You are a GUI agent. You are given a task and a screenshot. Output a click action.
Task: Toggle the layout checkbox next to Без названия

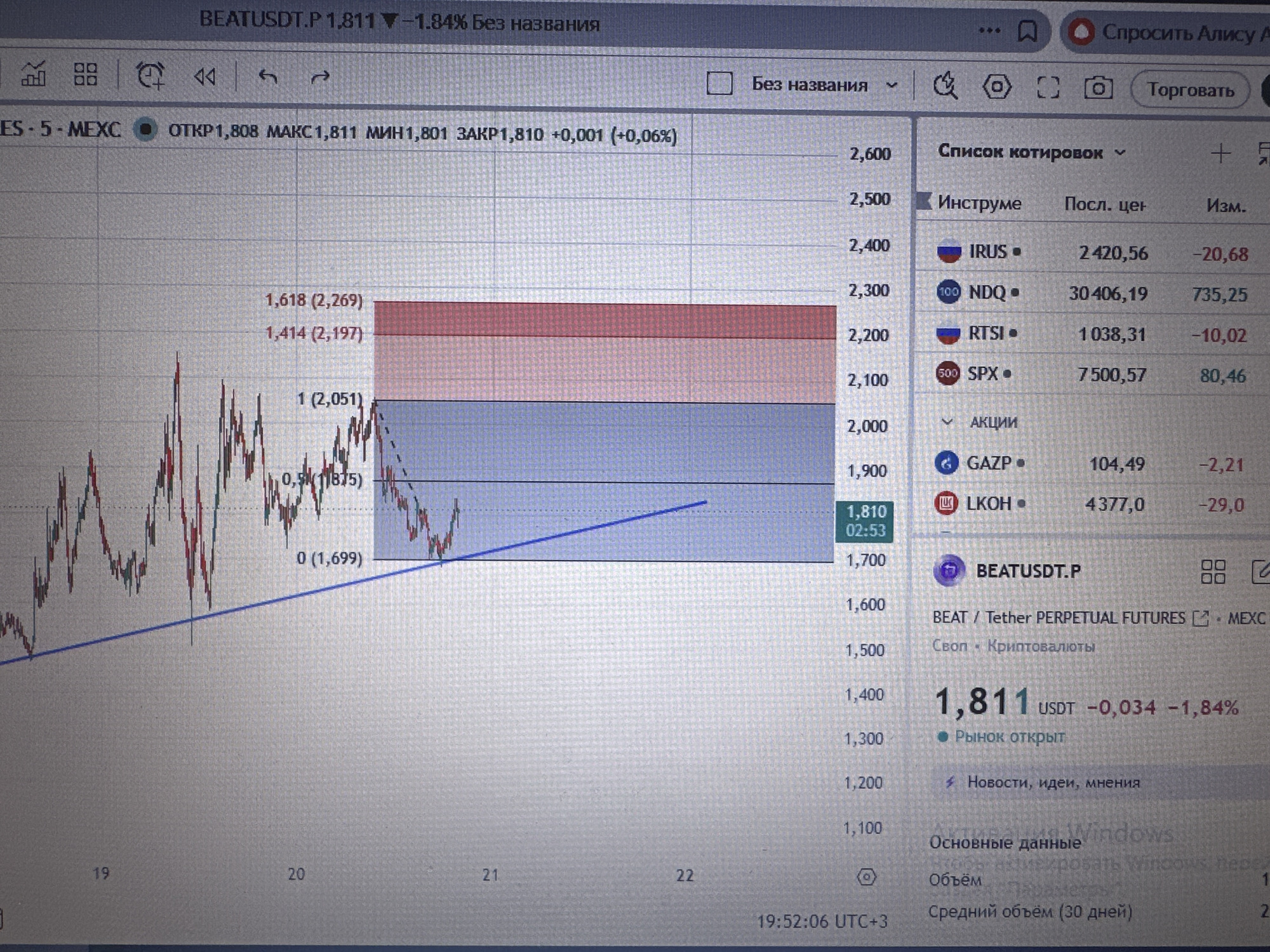719,84
